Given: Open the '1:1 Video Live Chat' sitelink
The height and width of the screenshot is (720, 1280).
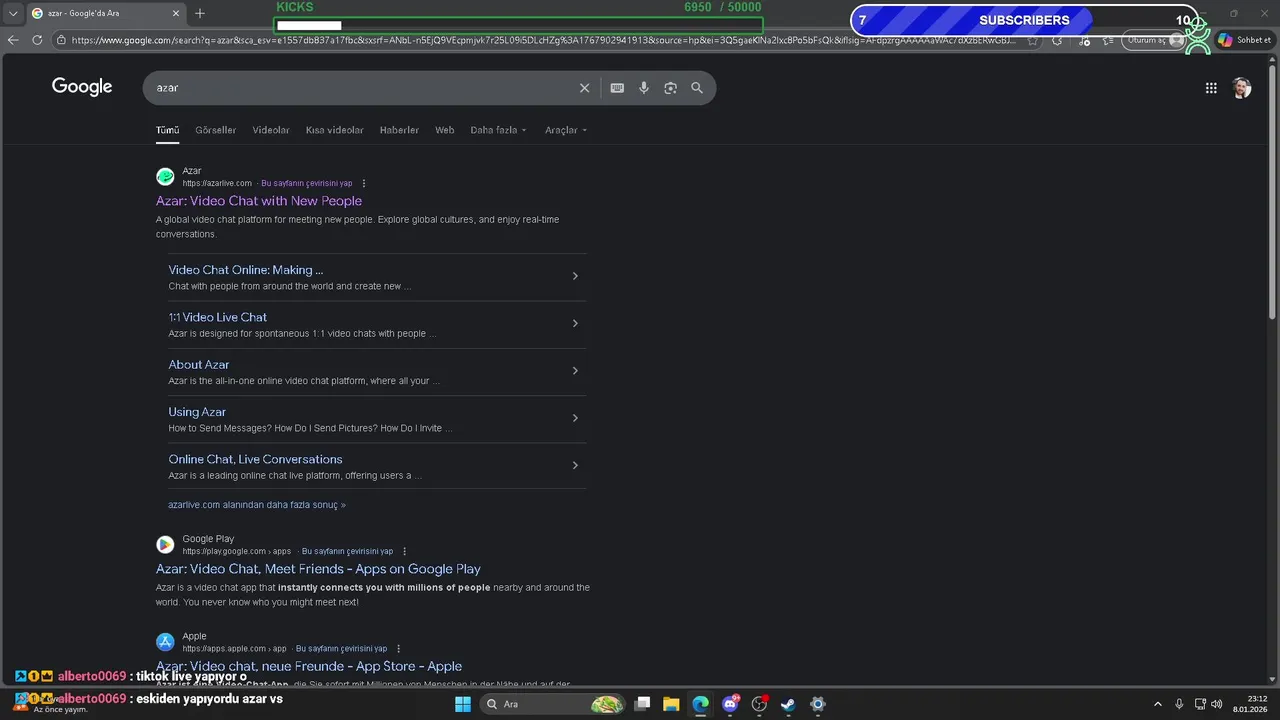Looking at the screenshot, I should [218, 317].
